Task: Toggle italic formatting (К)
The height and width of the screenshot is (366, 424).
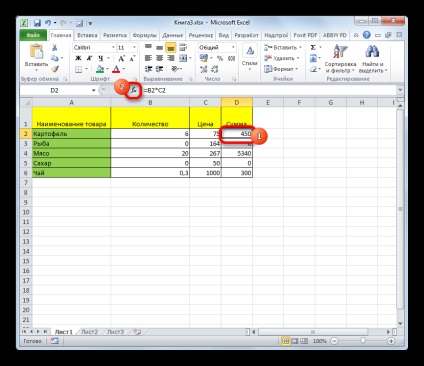Action: (x=89, y=58)
